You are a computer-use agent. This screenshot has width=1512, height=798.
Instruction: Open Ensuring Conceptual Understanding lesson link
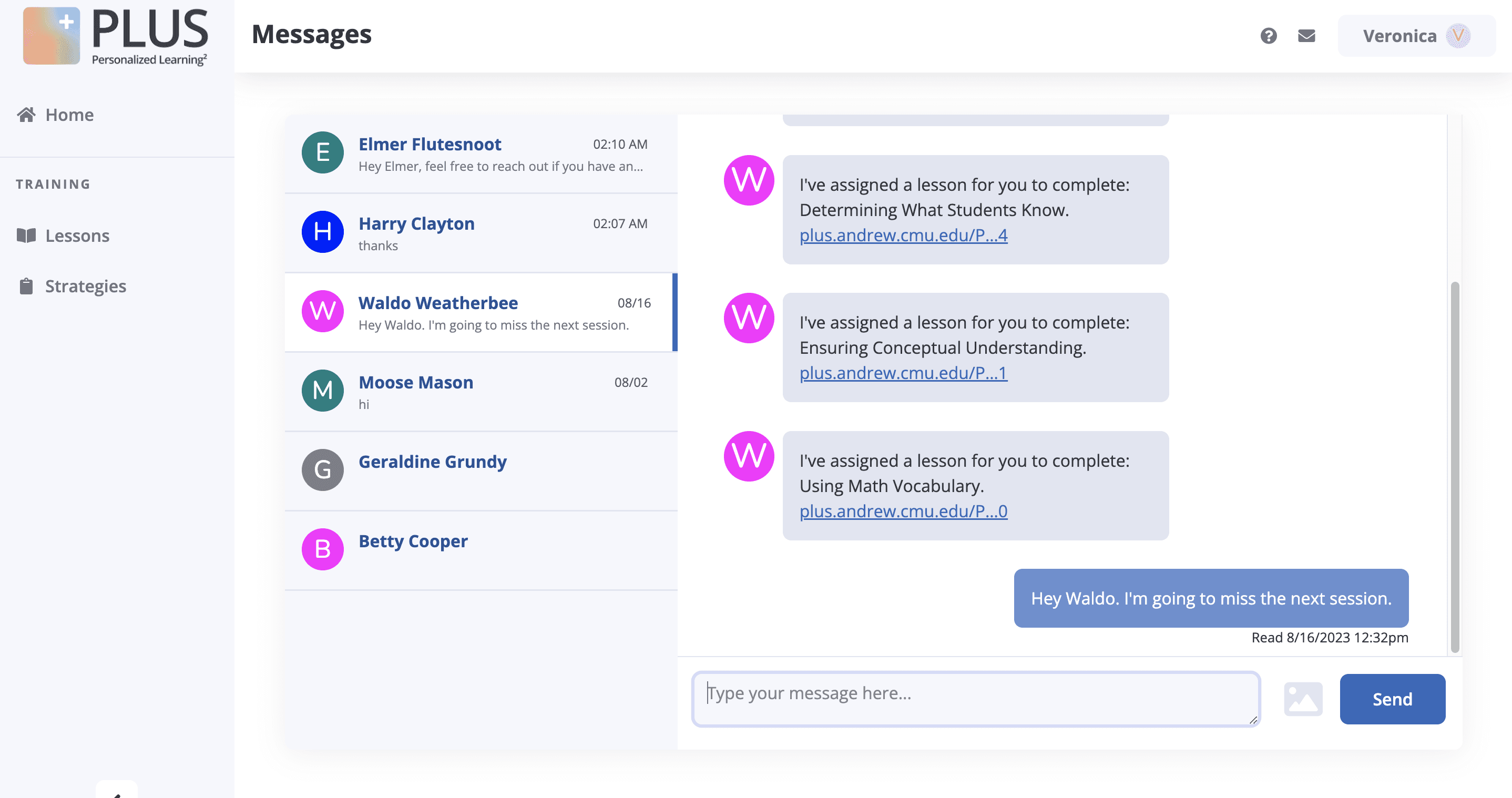(x=903, y=373)
